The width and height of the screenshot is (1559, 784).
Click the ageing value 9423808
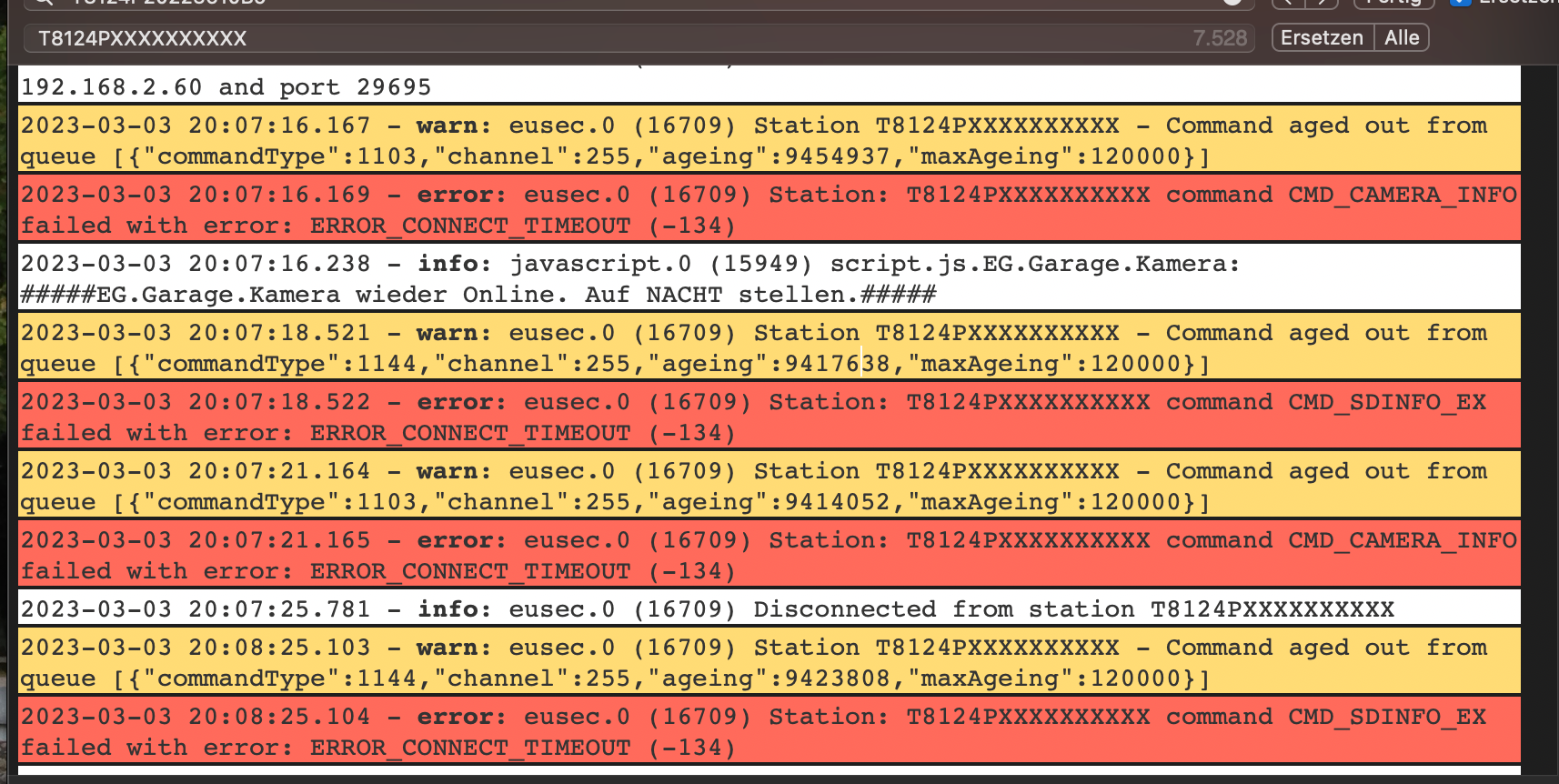pyautogui.click(x=837, y=678)
